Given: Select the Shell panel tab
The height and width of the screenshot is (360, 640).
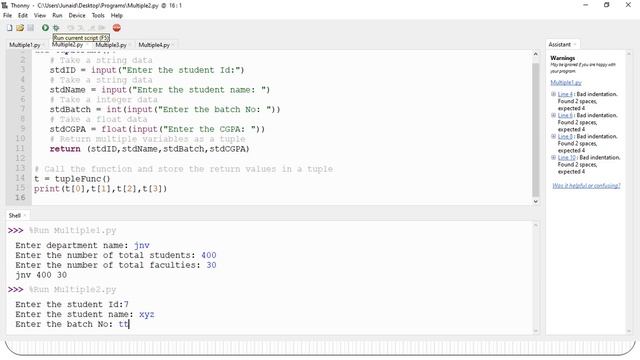Looking at the screenshot, I should (x=15, y=216).
